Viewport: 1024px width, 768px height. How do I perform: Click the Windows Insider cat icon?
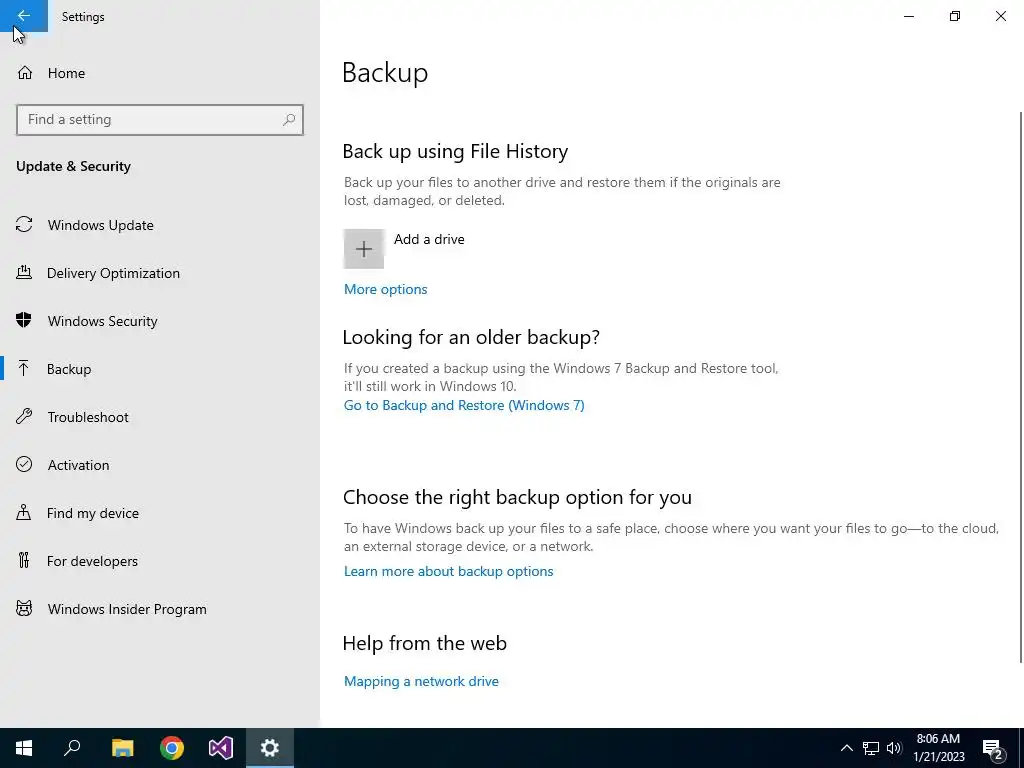click(24, 609)
